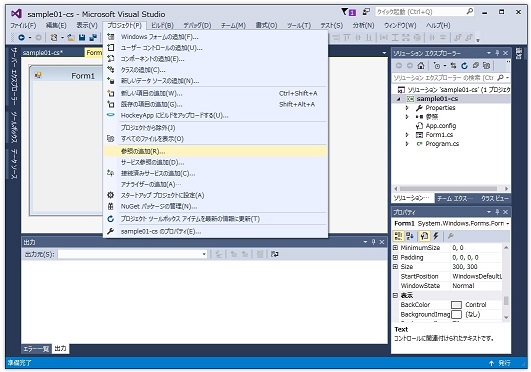Viewport: 531px width, 372px height.
Task: Click the New Project toolbar icon
Action: (54, 37)
